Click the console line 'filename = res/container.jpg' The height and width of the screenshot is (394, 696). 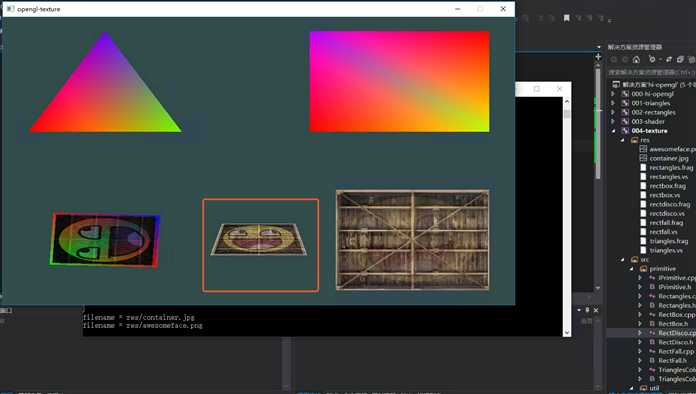[x=138, y=318]
